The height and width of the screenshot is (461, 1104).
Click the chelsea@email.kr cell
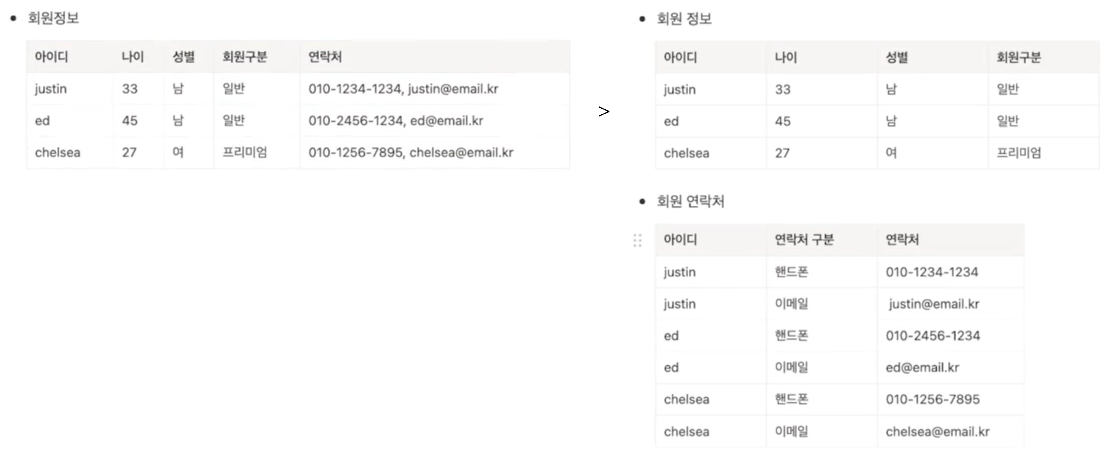[x=951, y=431]
